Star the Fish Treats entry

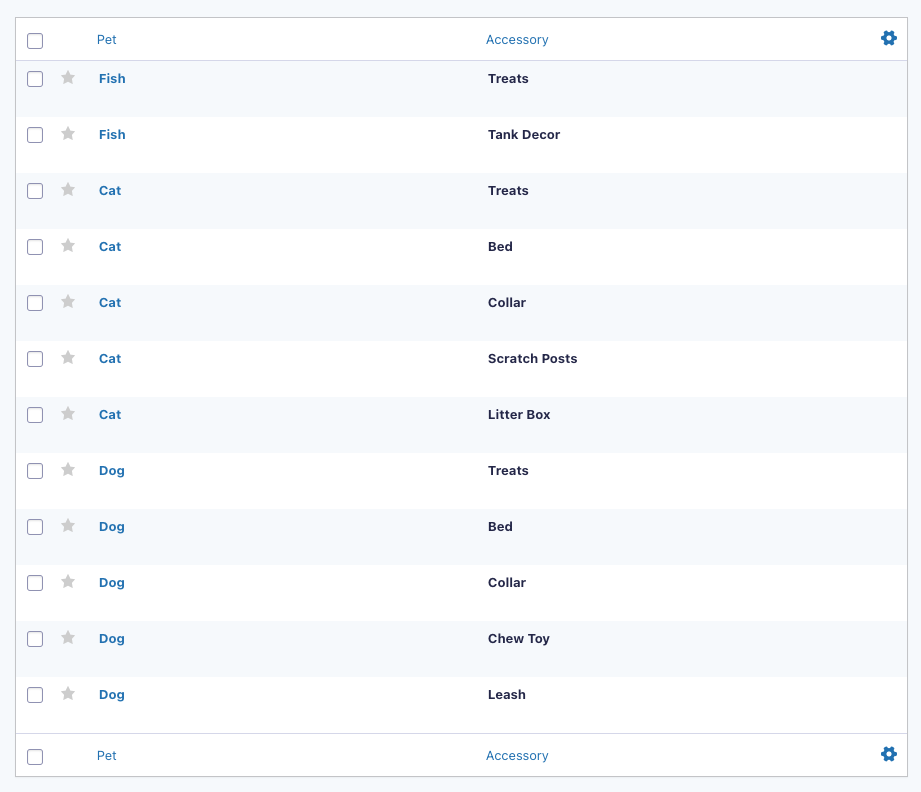click(68, 78)
